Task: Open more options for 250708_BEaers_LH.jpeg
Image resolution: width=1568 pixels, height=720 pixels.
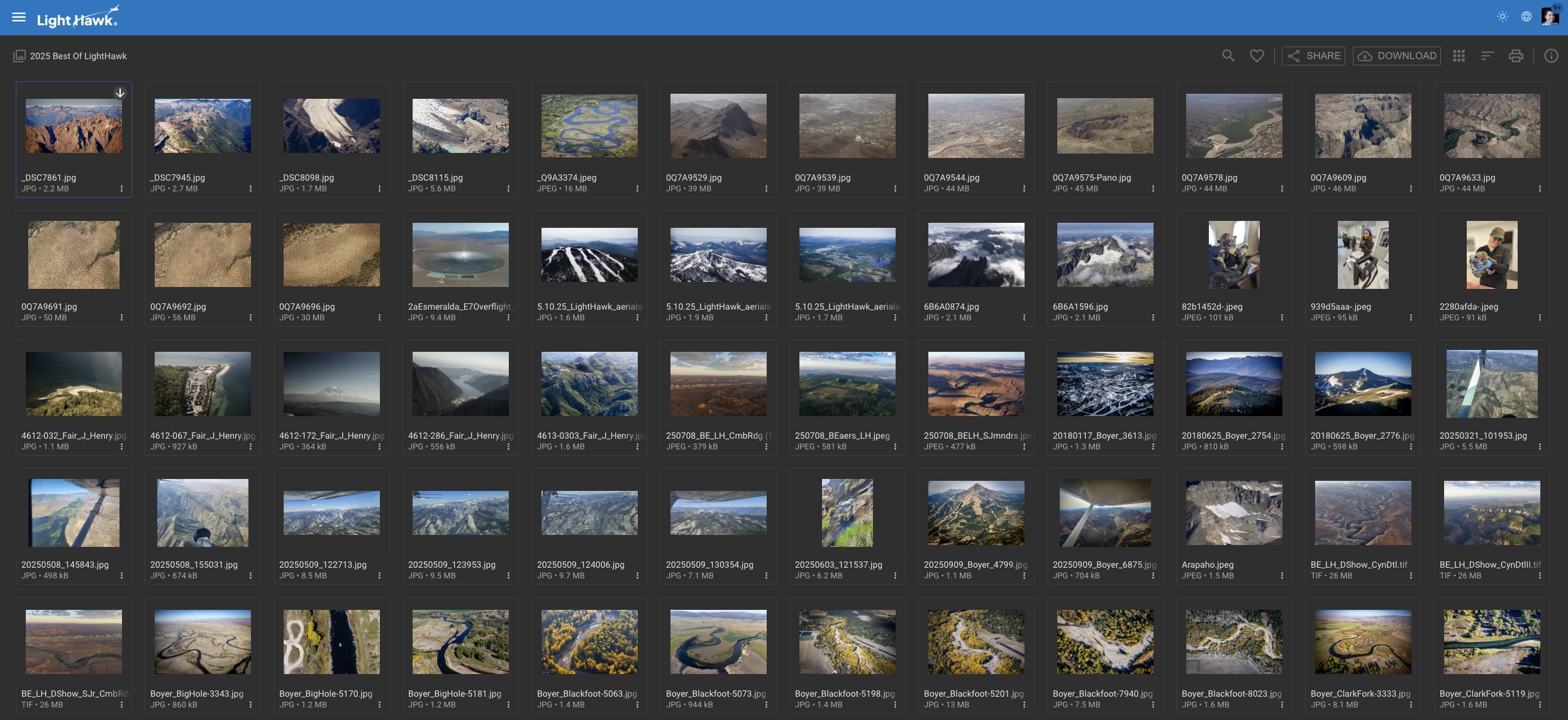Action: pos(895,447)
